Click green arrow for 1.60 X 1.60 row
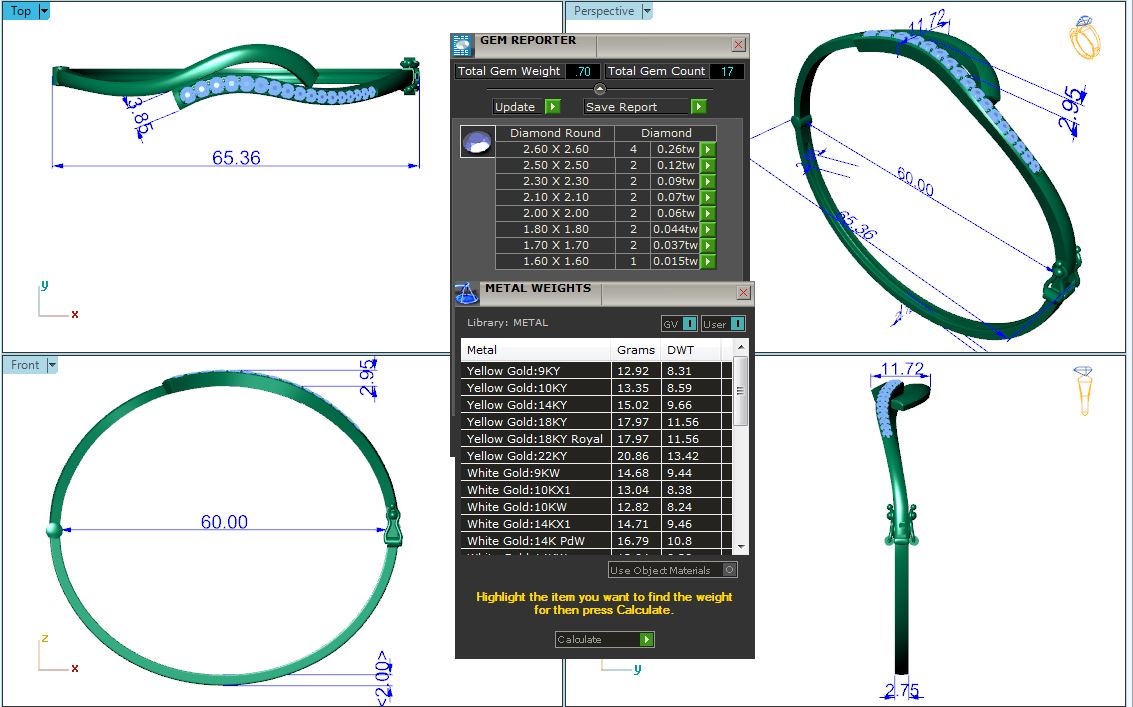 [708, 261]
